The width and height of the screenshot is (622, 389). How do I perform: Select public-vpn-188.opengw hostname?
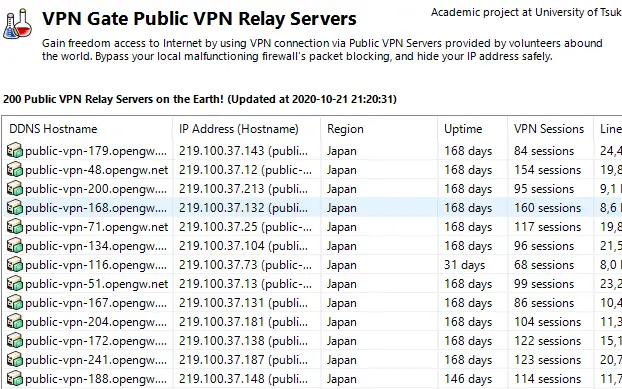coord(96,379)
